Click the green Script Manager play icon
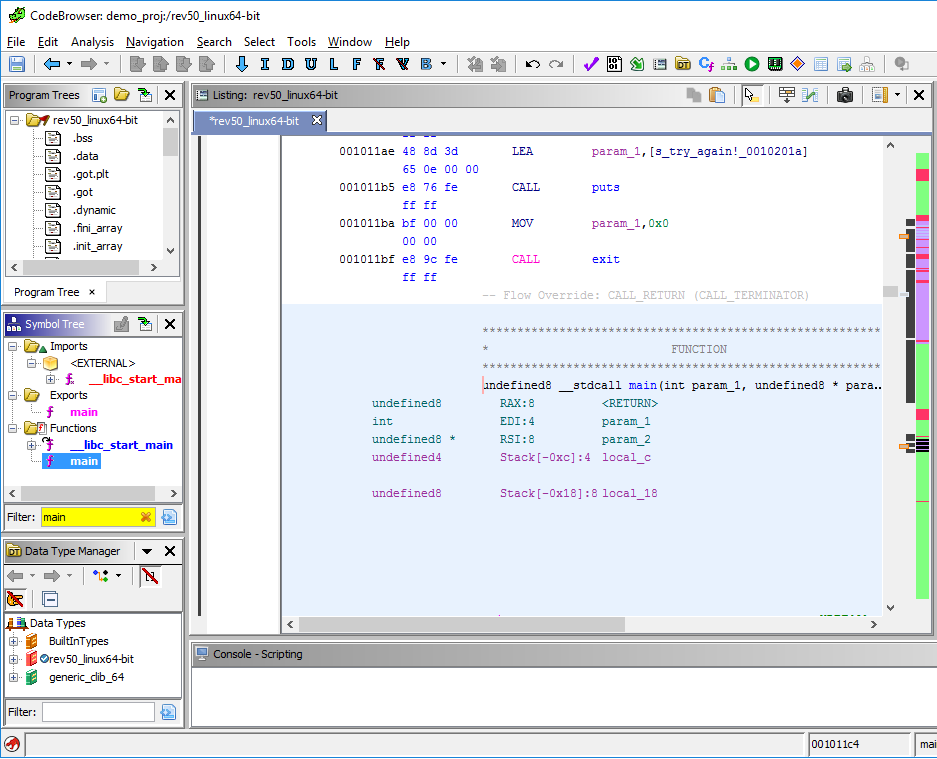The width and height of the screenshot is (937, 759). 752,64
